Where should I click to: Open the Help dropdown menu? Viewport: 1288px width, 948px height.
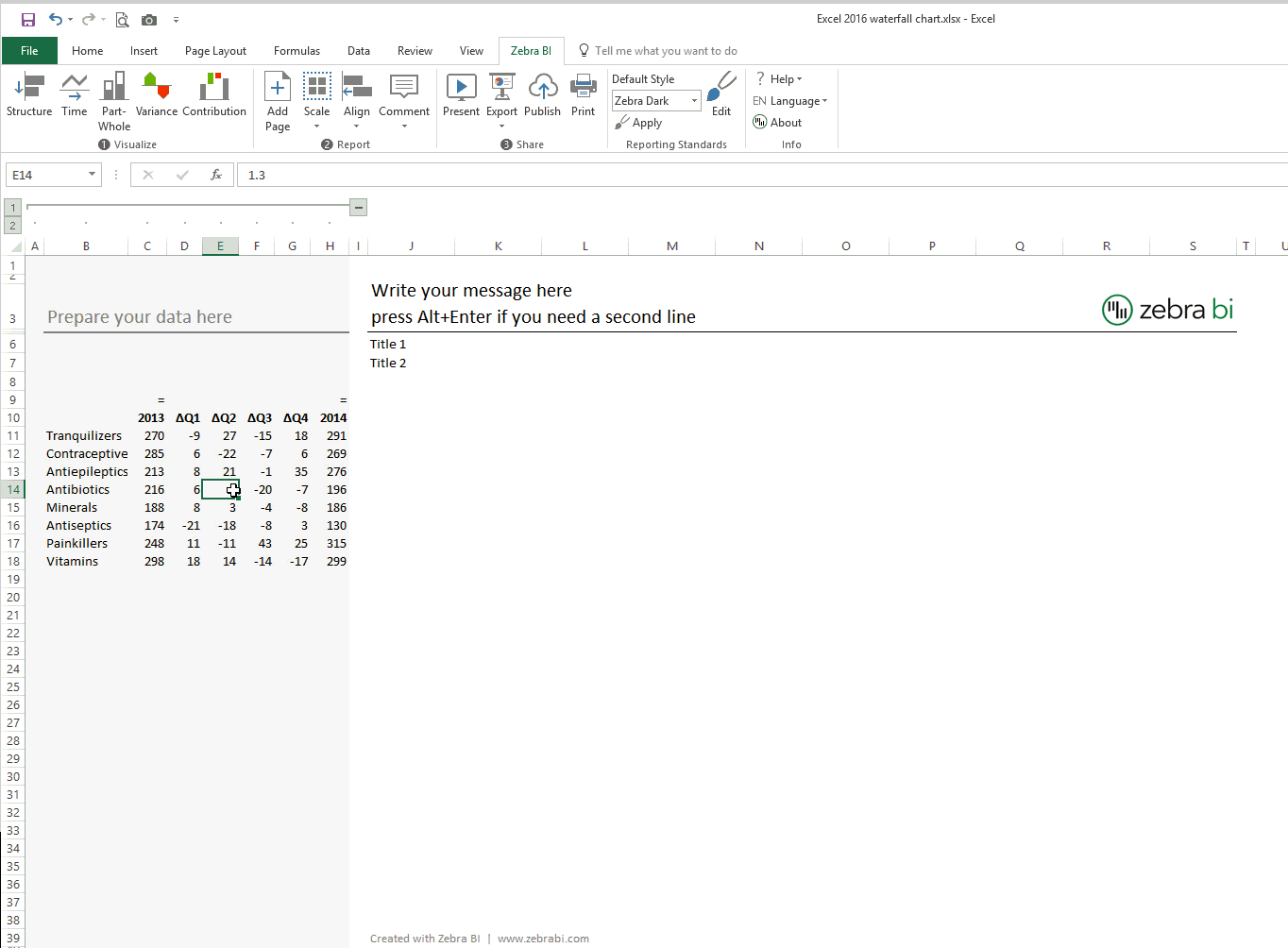click(779, 79)
